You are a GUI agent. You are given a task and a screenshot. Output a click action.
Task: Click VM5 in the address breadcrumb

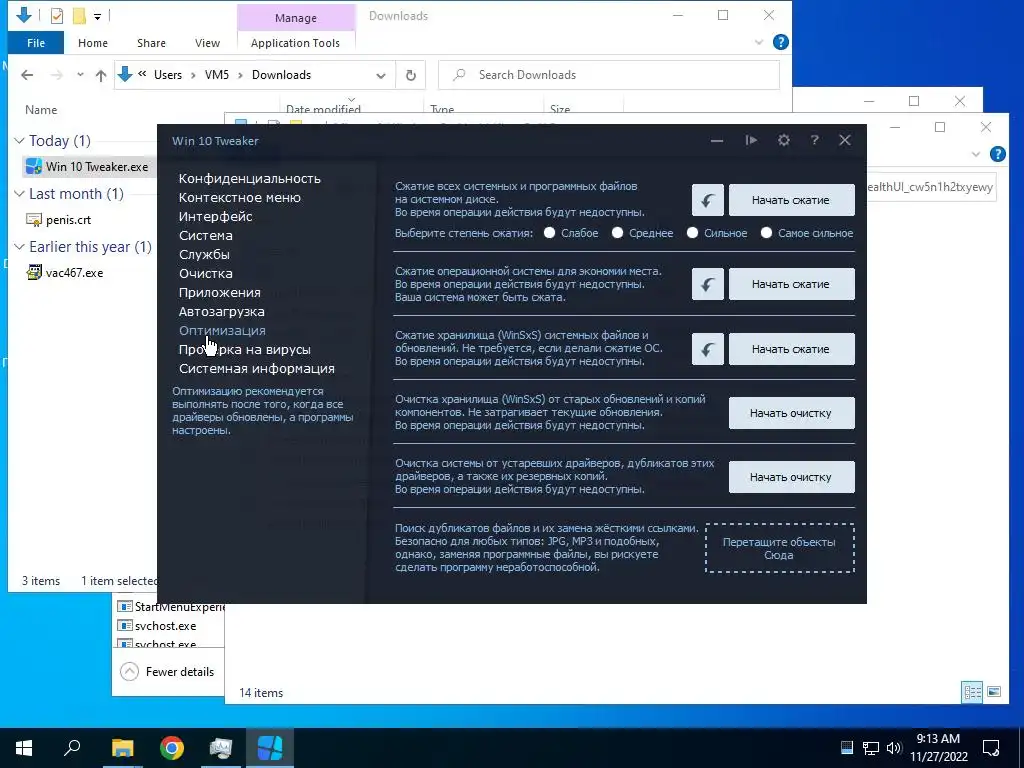coord(217,75)
